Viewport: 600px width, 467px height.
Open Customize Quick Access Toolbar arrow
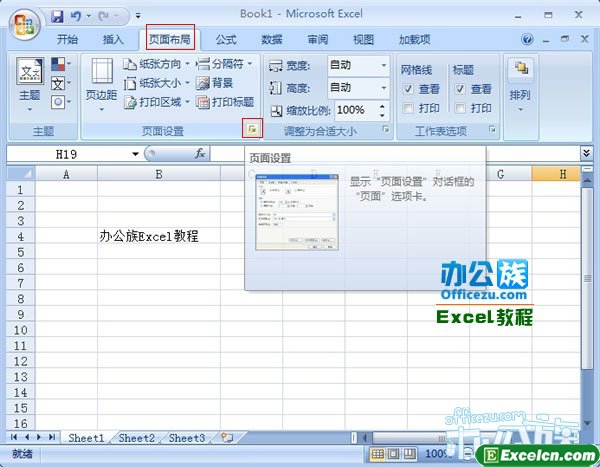coord(138,16)
